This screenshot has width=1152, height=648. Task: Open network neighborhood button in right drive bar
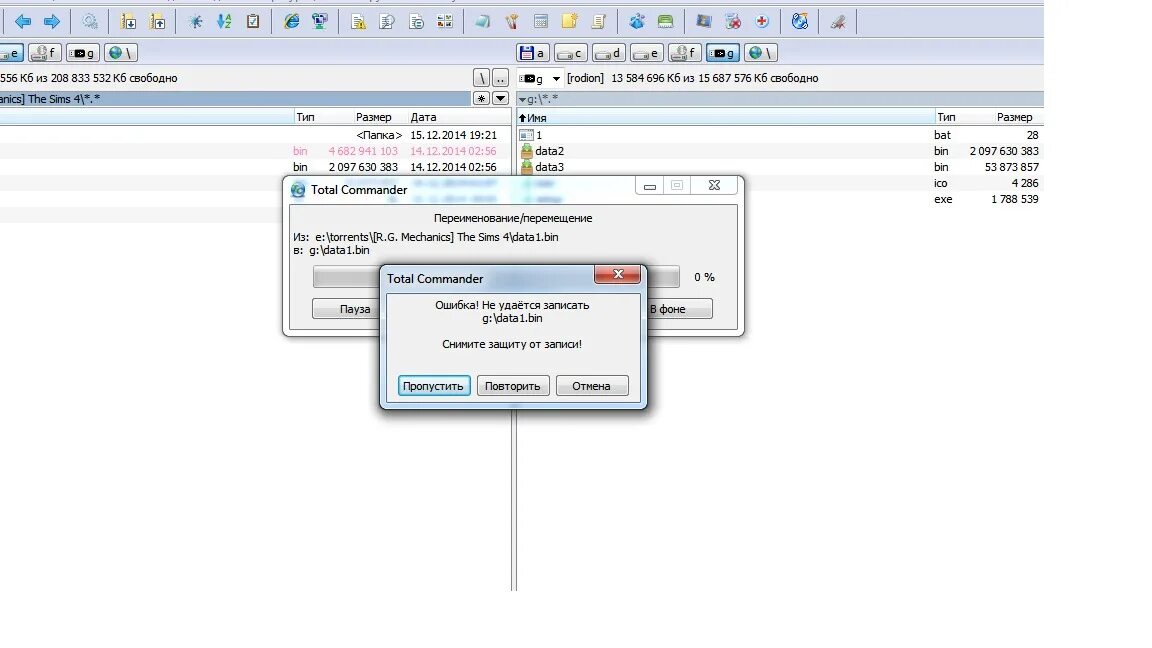click(x=760, y=53)
